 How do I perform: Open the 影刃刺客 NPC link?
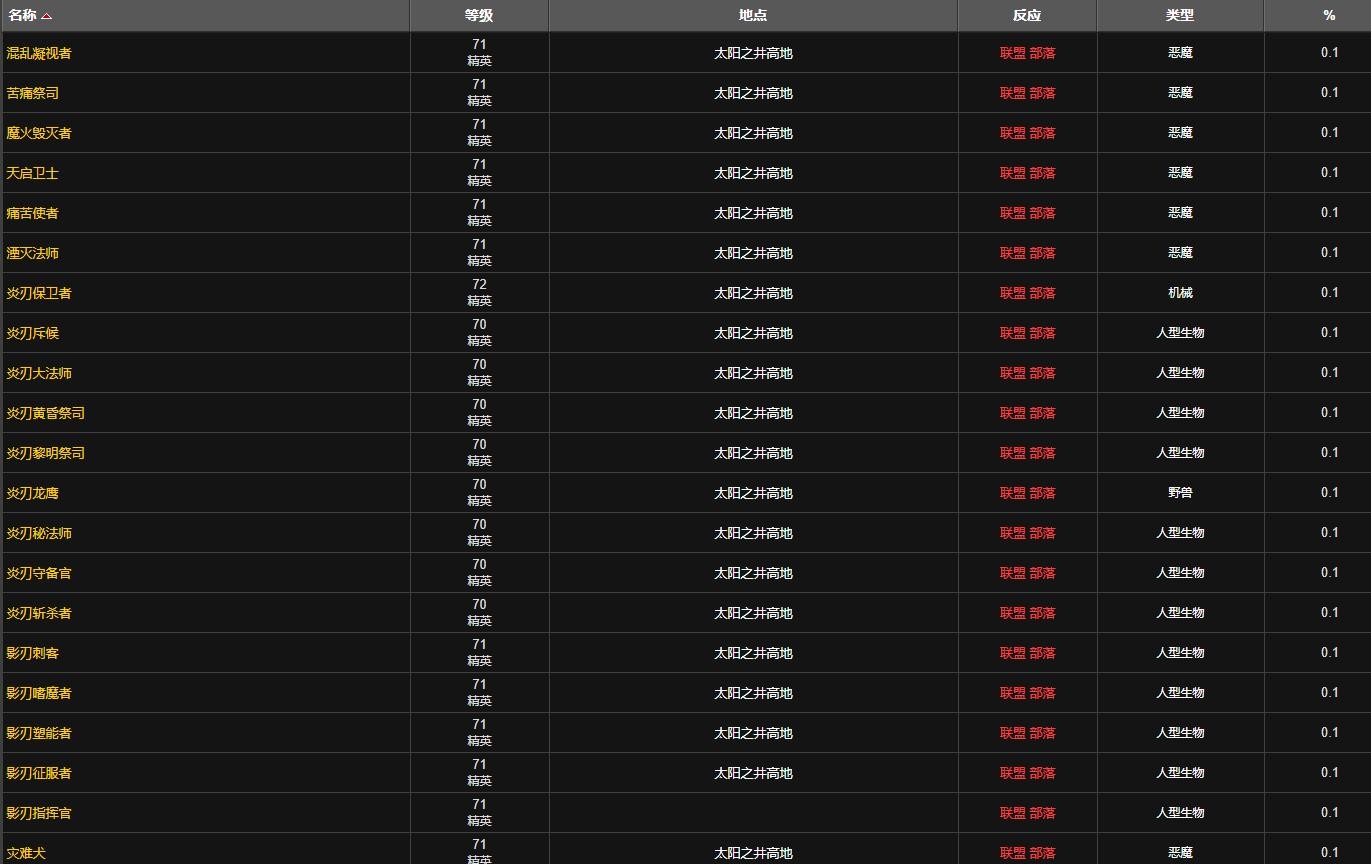32,653
